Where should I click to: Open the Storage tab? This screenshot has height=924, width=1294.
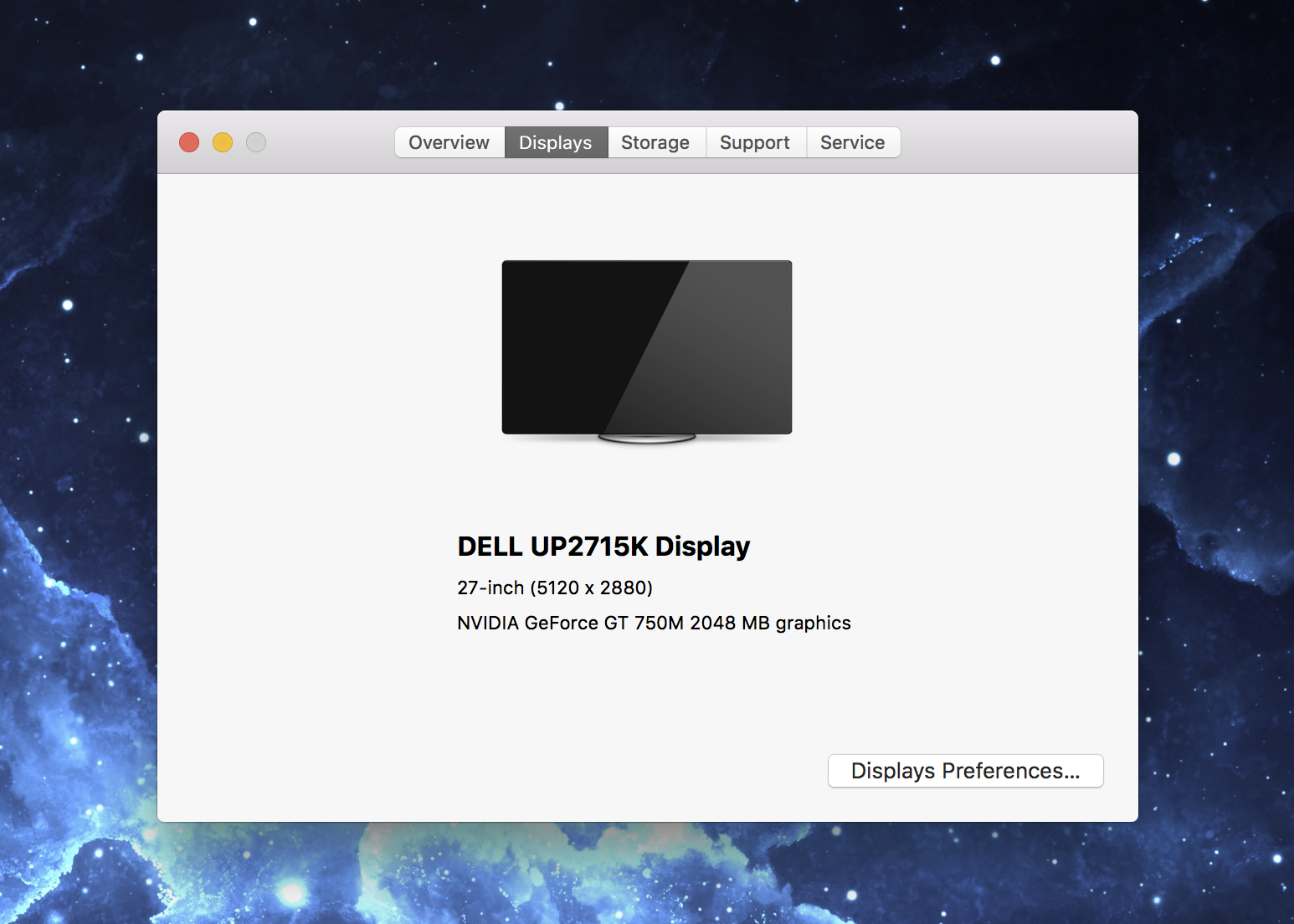pos(656,142)
